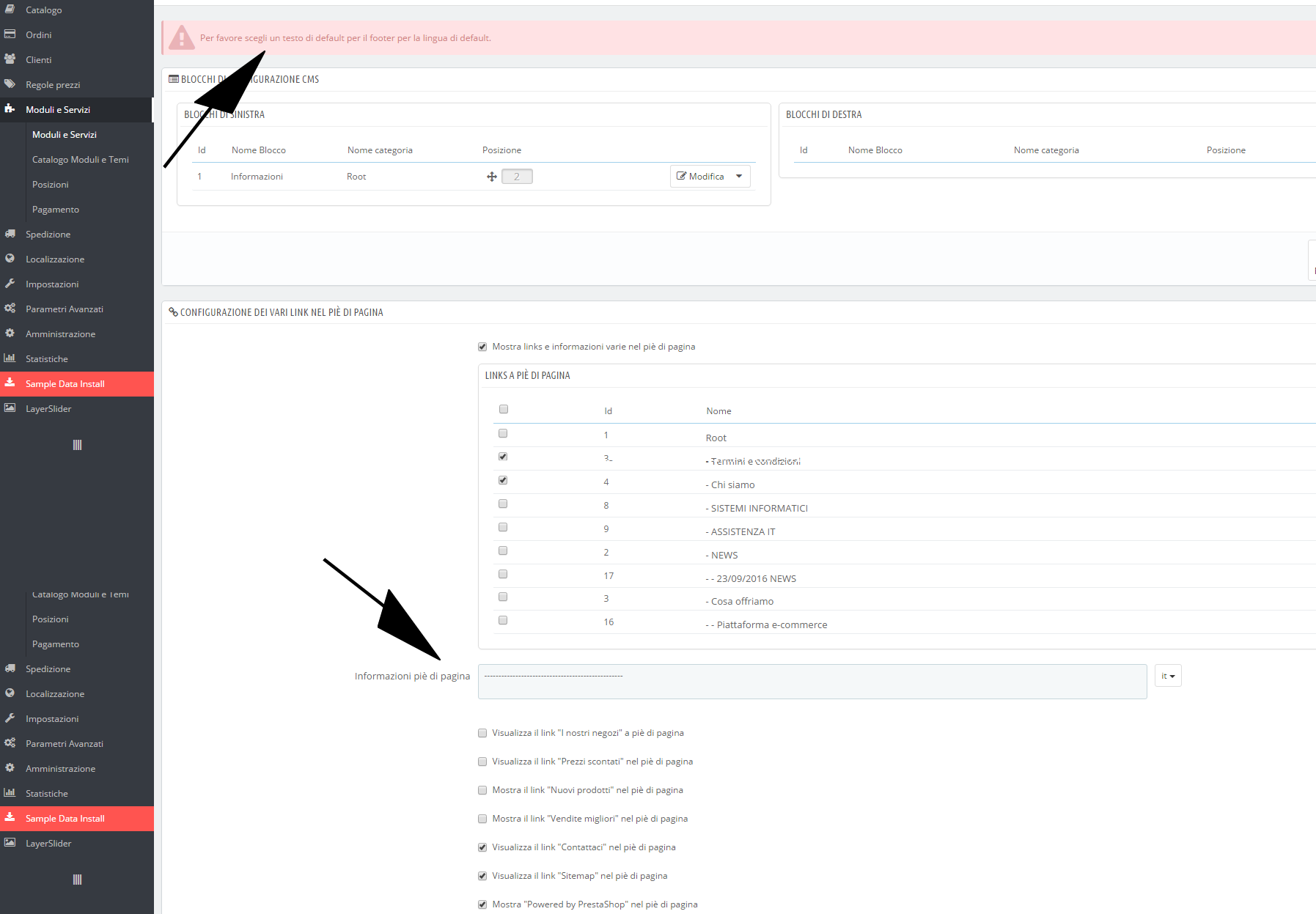Open the upper Posizioni submenu link
The height and width of the screenshot is (914, 1316).
(51, 185)
